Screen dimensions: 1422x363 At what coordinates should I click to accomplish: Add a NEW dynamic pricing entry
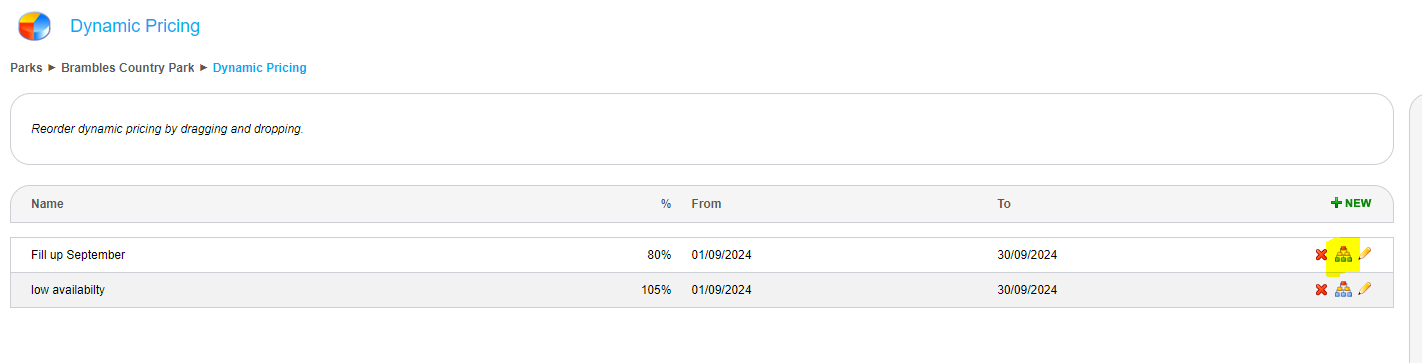click(x=1351, y=203)
